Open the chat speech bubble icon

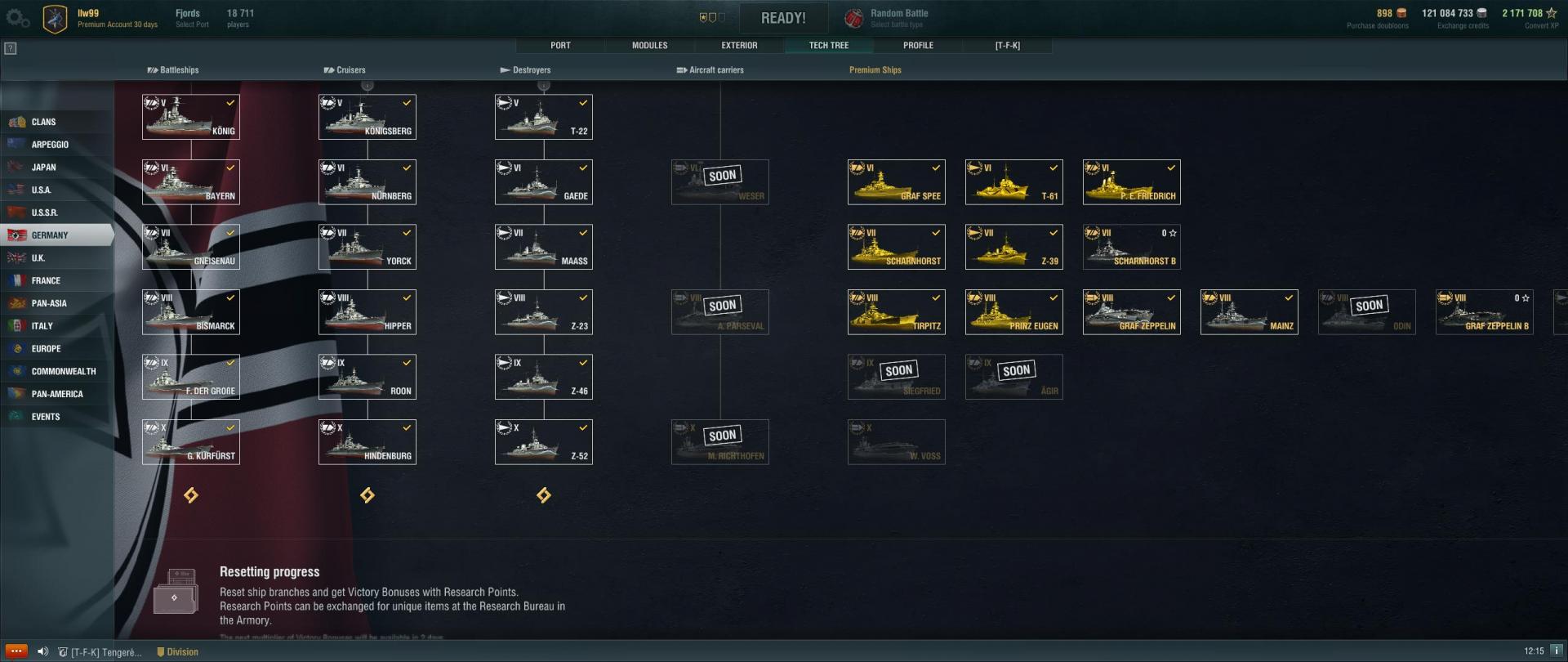tap(16, 651)
